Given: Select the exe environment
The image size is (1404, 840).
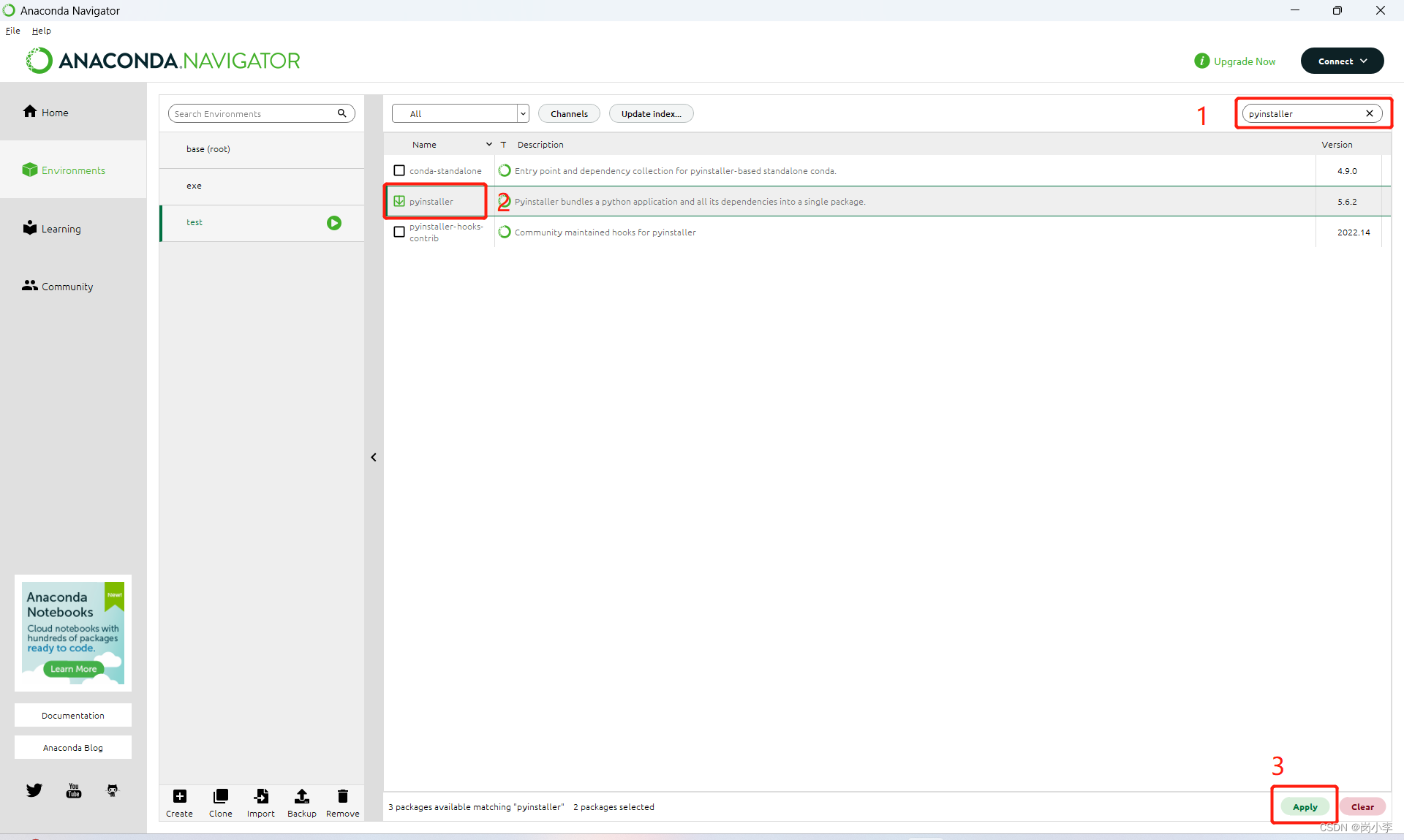Looking at the screenshot, I should (262, 186).
